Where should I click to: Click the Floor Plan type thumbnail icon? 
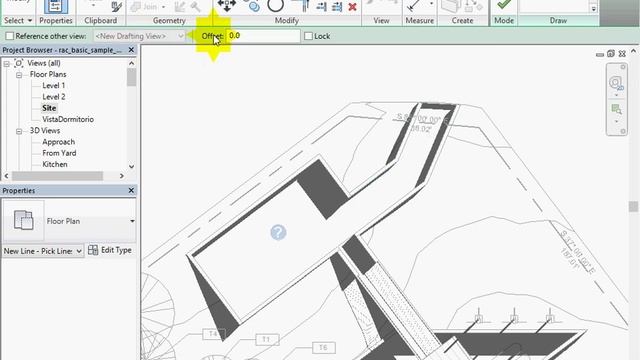click(23, 220)
